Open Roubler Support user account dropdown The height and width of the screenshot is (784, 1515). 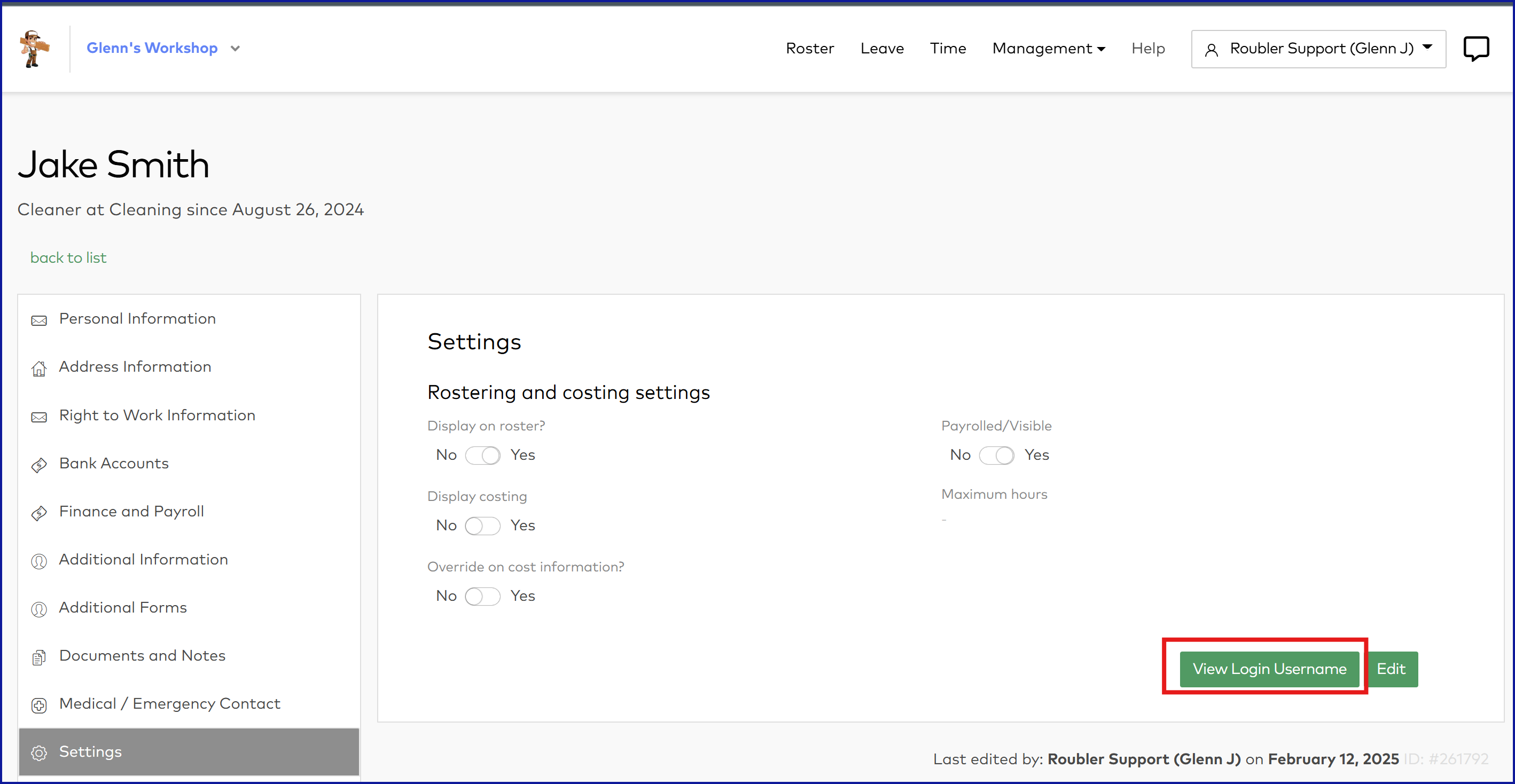tap(1318, 48)
